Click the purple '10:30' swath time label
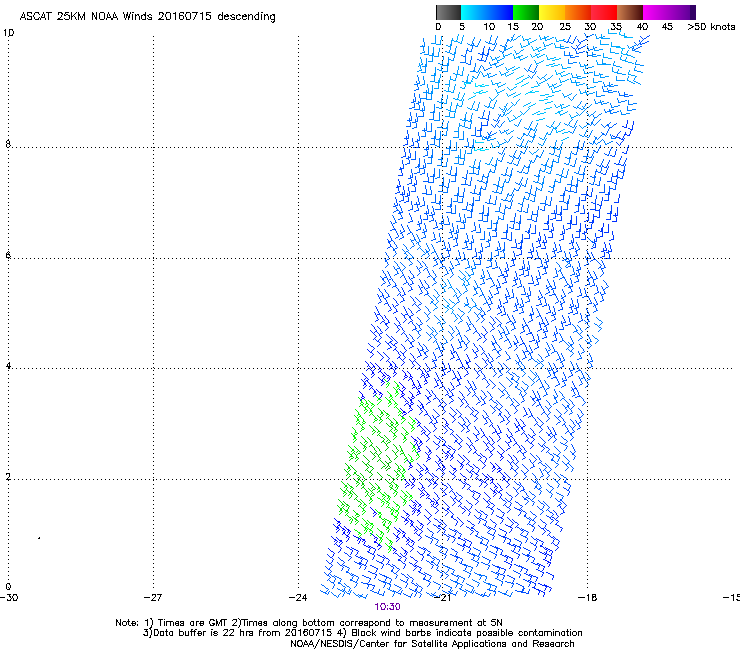Viewport: 740px width, 650px height. pyautogui.click(x=387, y=607)
